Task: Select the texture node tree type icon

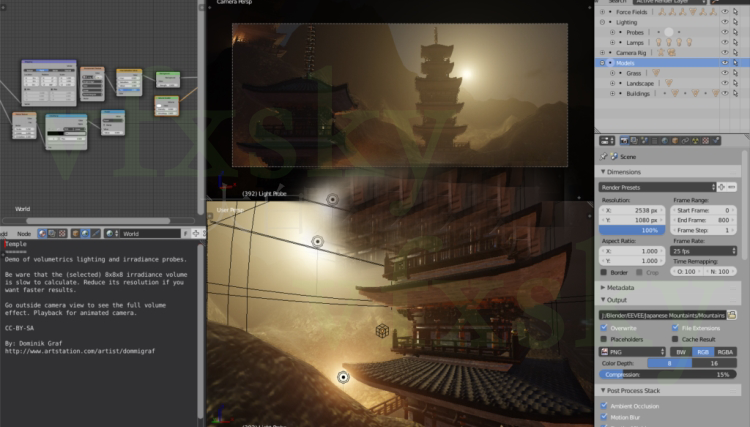Action: click(x=62, y=233)
